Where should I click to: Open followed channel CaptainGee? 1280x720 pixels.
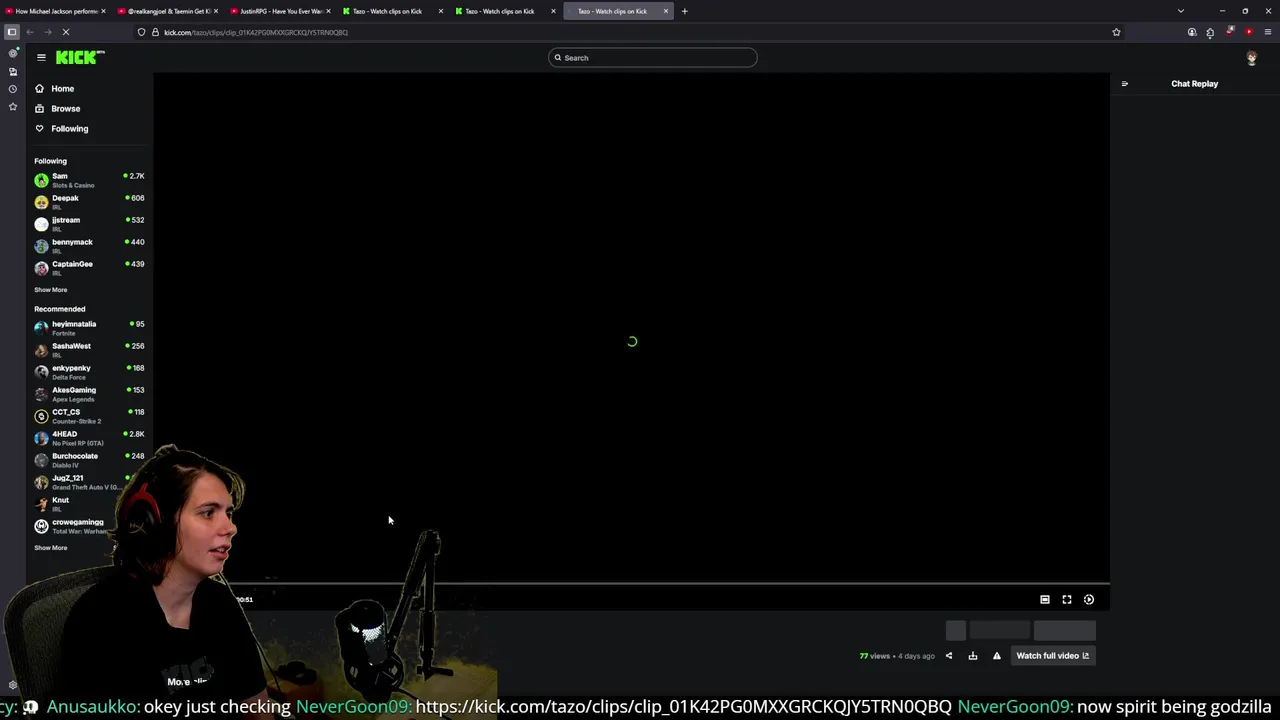pos(89,268)
